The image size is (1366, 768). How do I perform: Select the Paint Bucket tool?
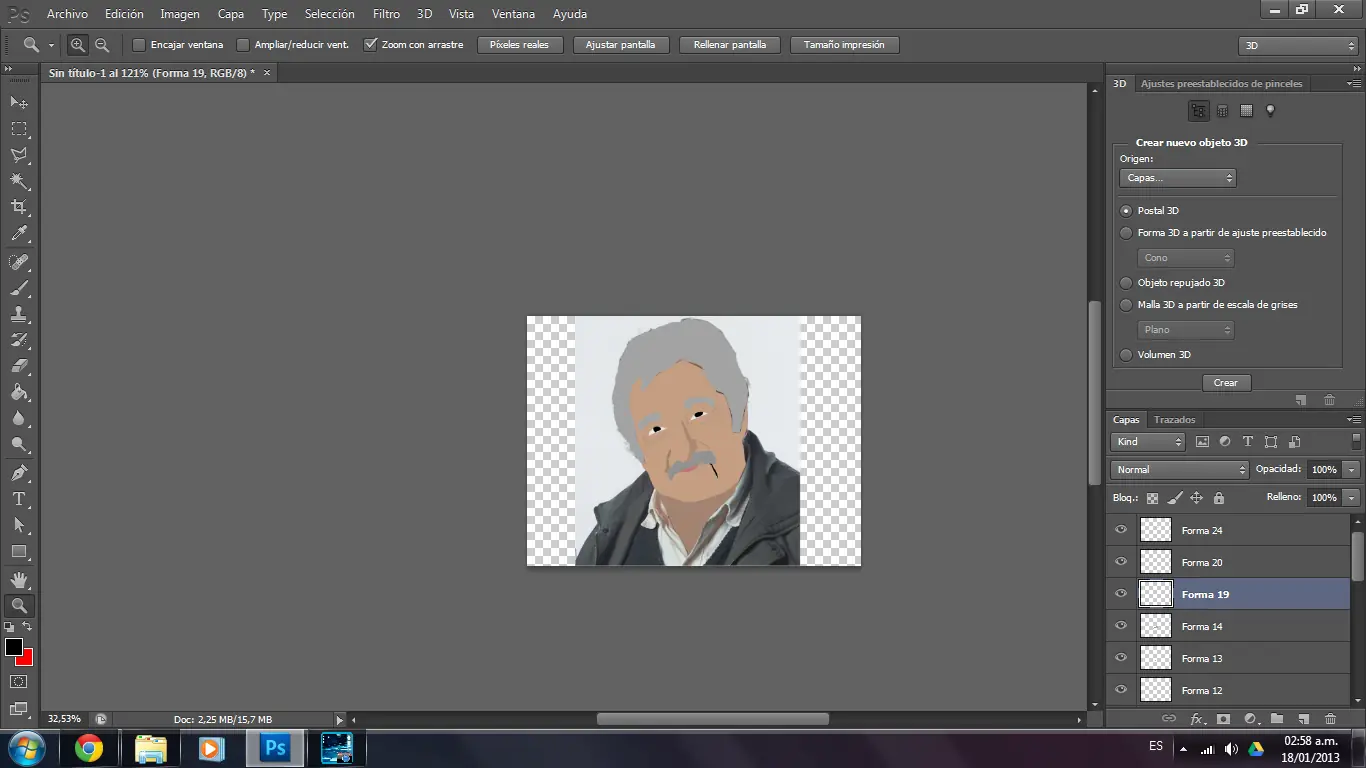(19, 392)
